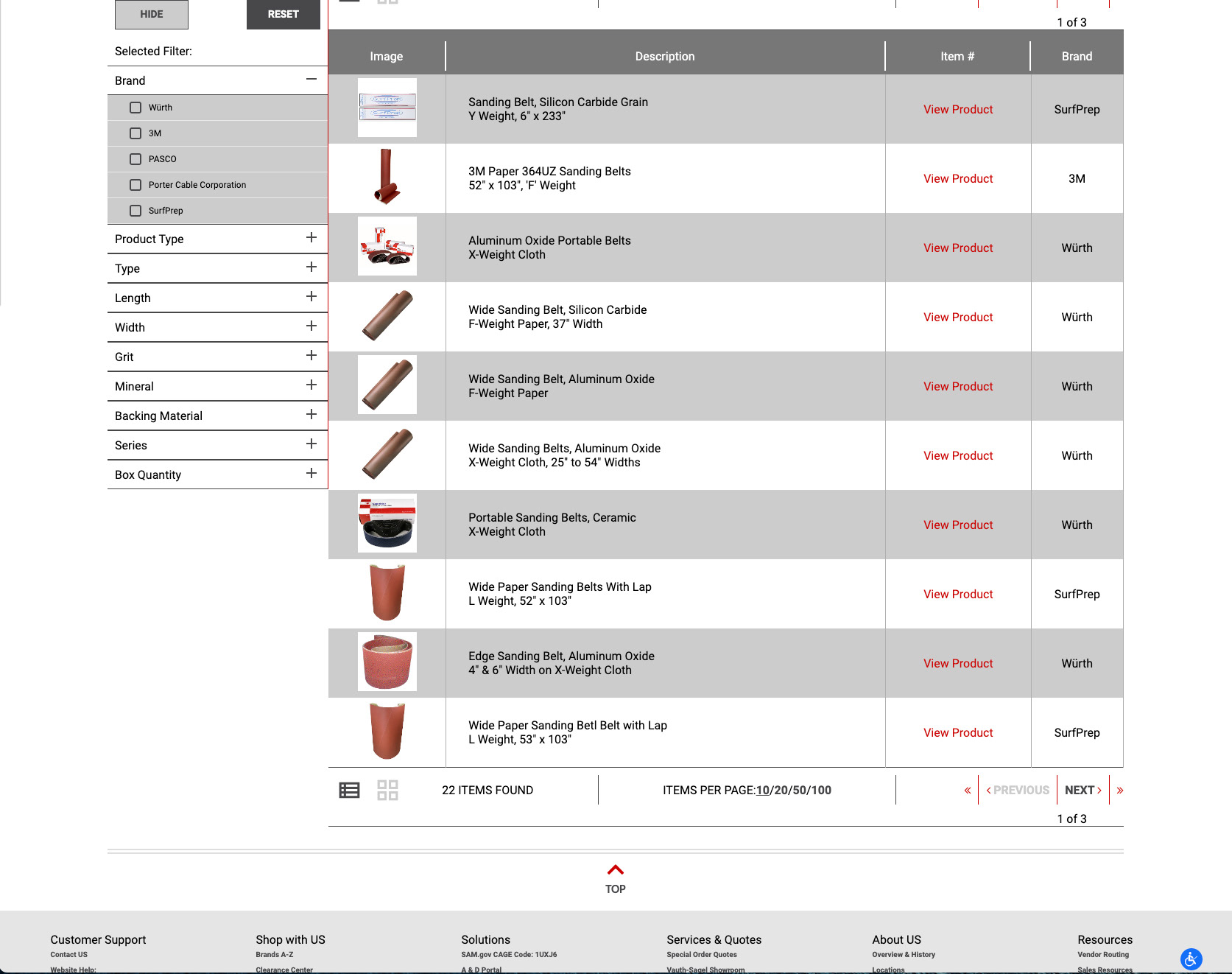The image size is (1232, 974).
Task: Open Vendor Routing footer link
Action: [x=1103, y=954]
